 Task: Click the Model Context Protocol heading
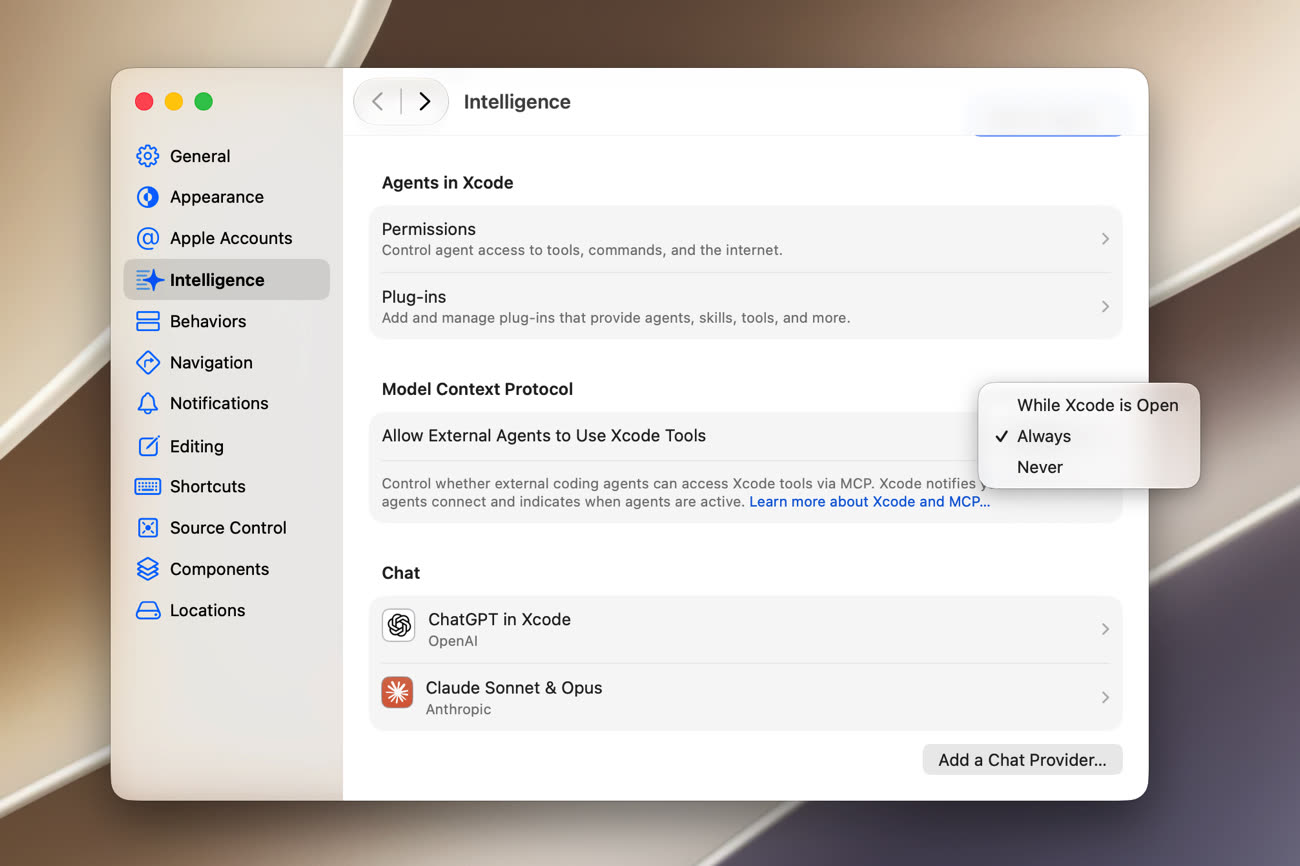point(478,389)
